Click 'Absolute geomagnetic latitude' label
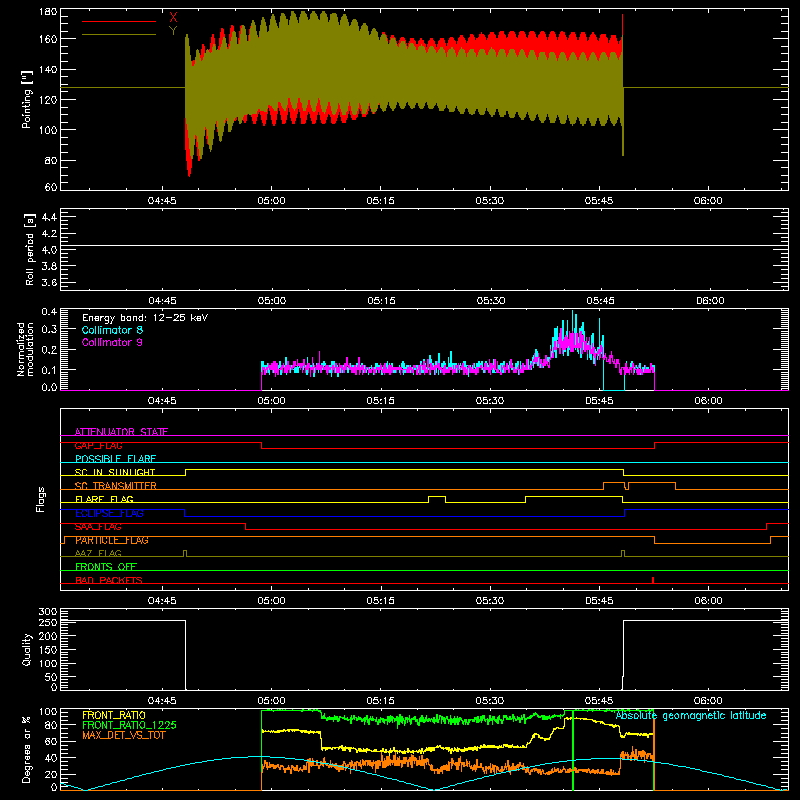 (x=691, y=715)
